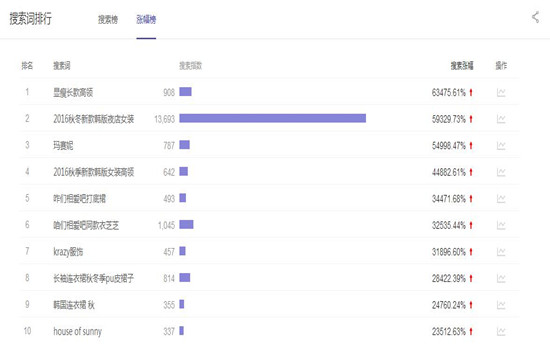View trend chart for house of sunny
The image size is (550, 360).
(x=501, y=332)
